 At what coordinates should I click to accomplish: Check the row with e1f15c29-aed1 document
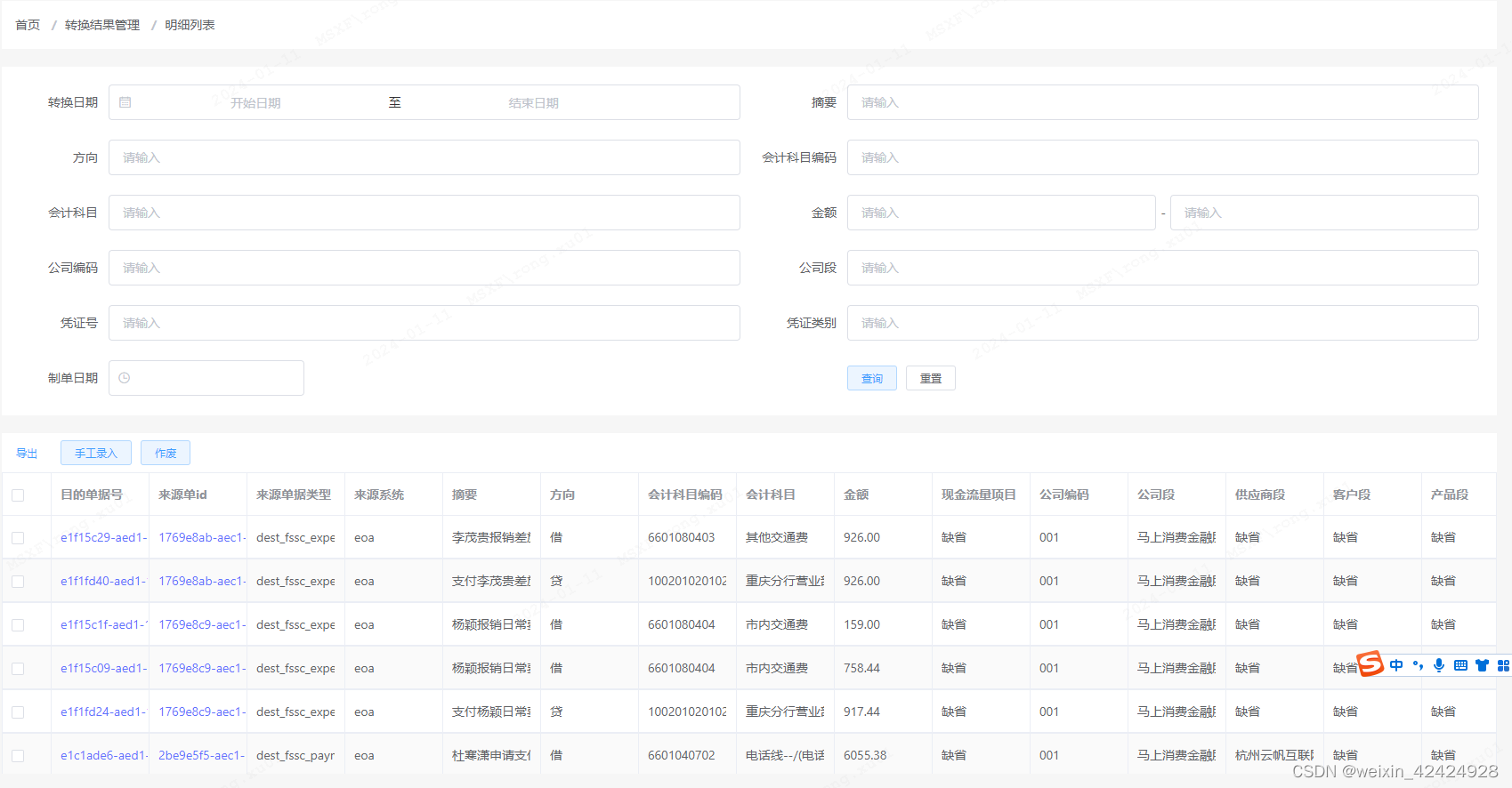point(18,538)
